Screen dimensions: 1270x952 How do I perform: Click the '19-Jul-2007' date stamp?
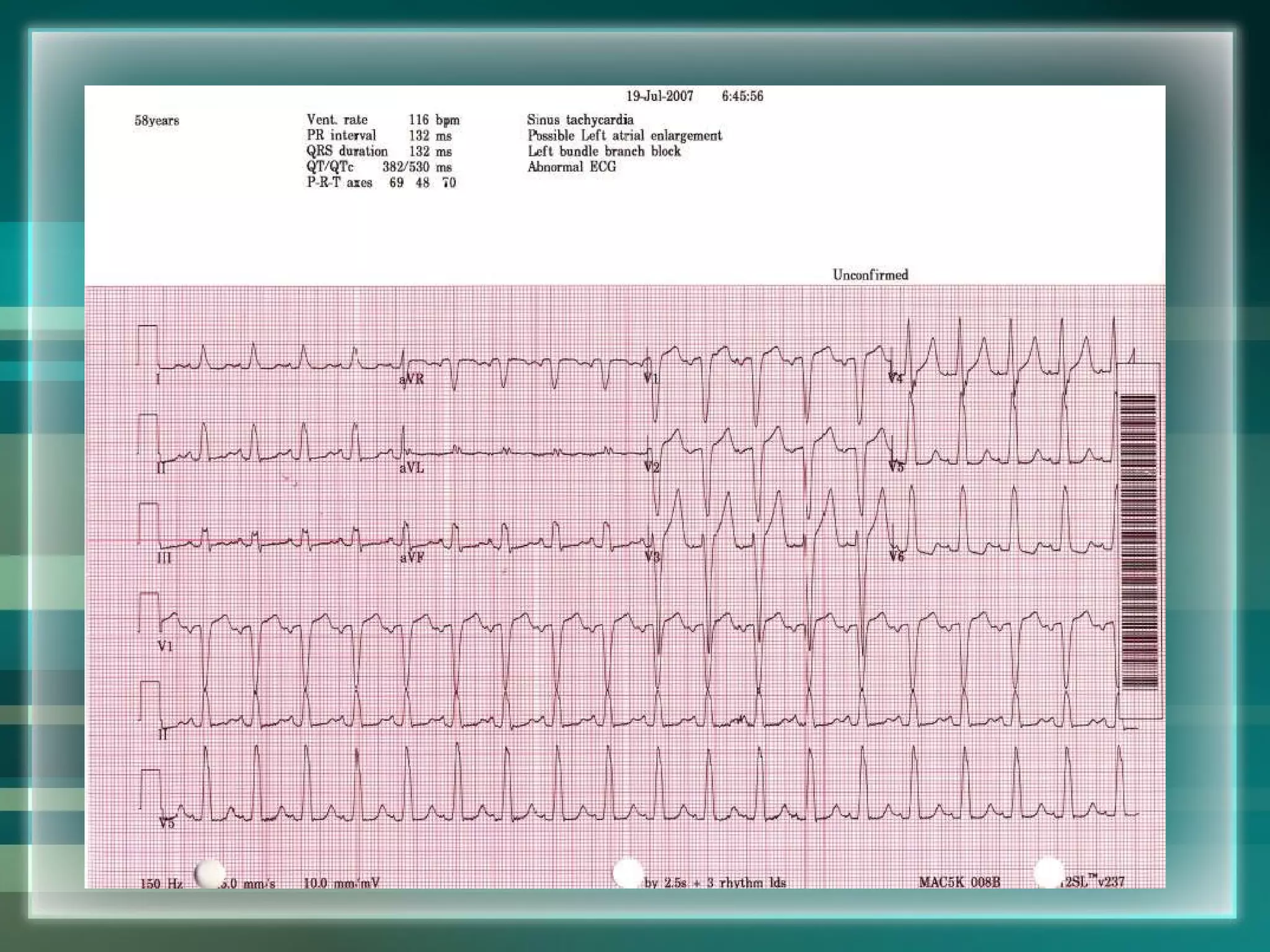click(x=659, y=96)
